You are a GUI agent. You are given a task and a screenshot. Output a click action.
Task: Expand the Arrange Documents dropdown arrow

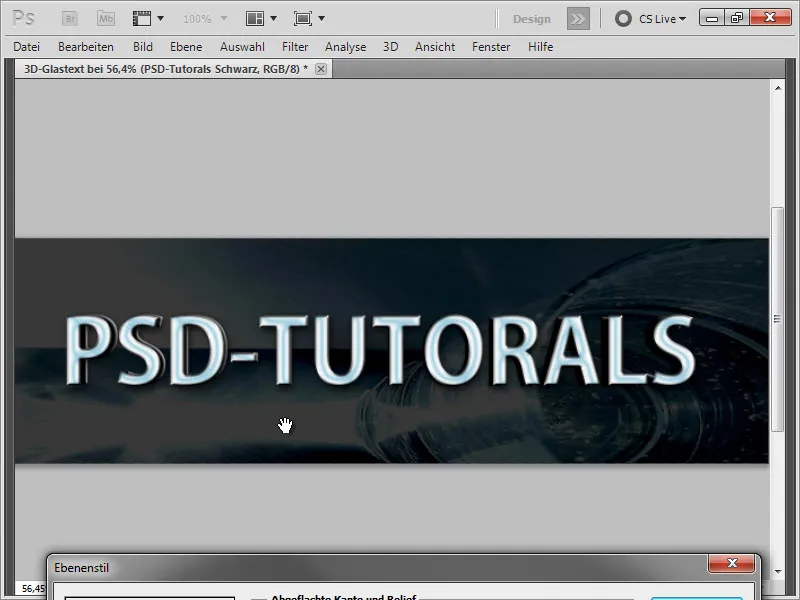pyautogui.click(x=273, y=19)
